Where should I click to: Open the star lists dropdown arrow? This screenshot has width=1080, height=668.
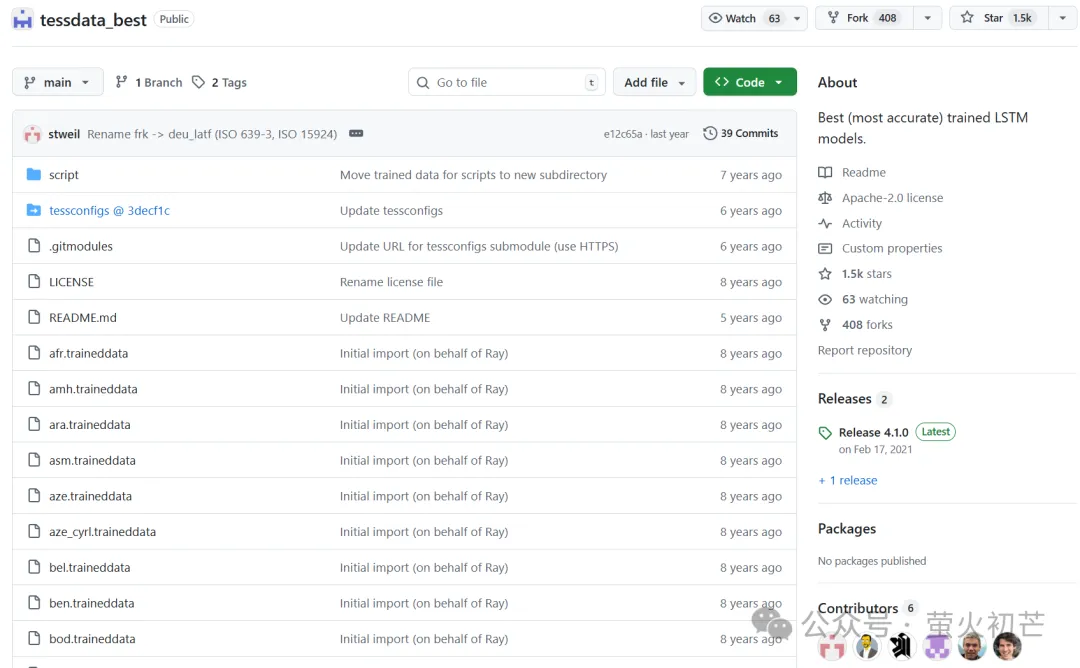click(x=1062, y=18)
